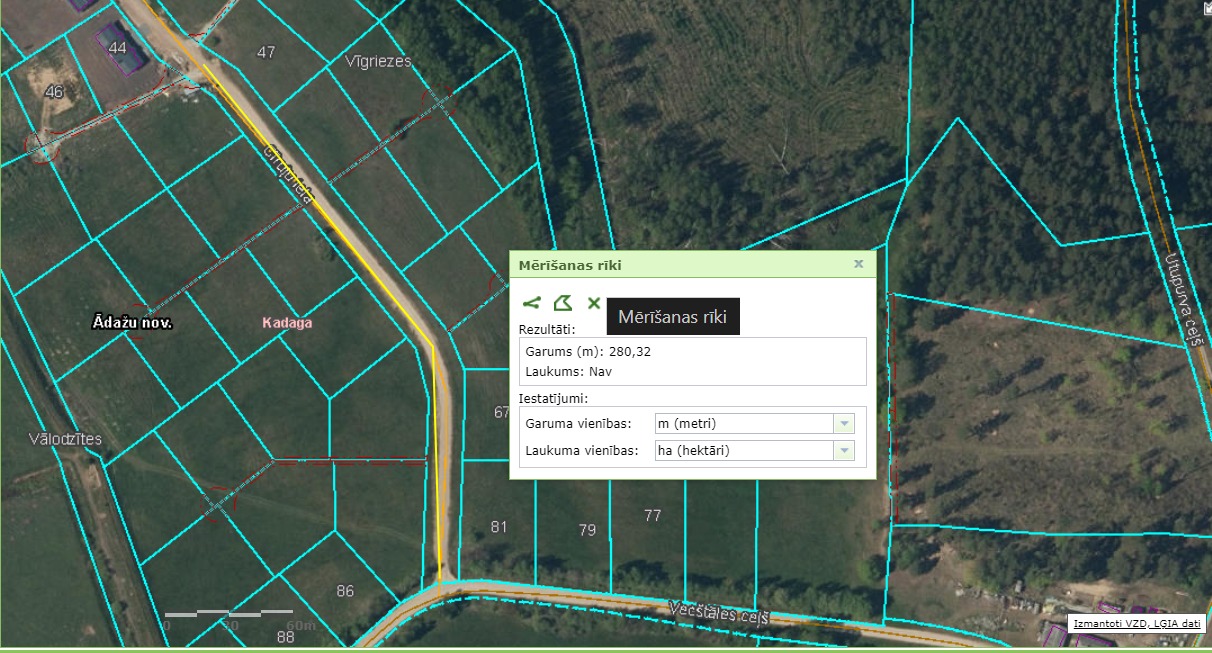Screen dimensions: 1212x653
Task: Click the pink Kadaga place label
Action: [x=287, y=323]
